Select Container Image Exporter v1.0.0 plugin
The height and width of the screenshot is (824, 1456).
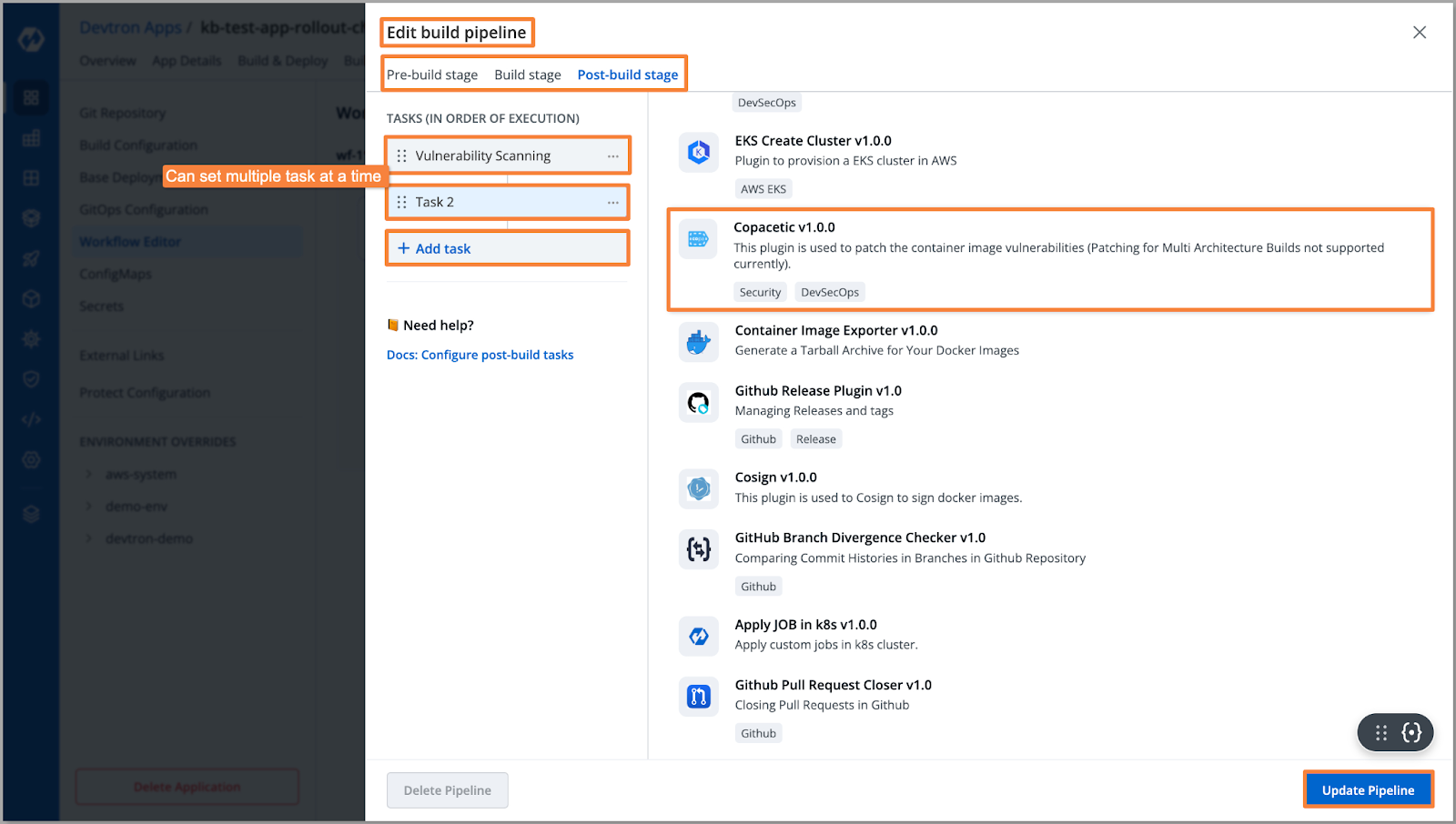pyautogui.click(x=836, y=331)
